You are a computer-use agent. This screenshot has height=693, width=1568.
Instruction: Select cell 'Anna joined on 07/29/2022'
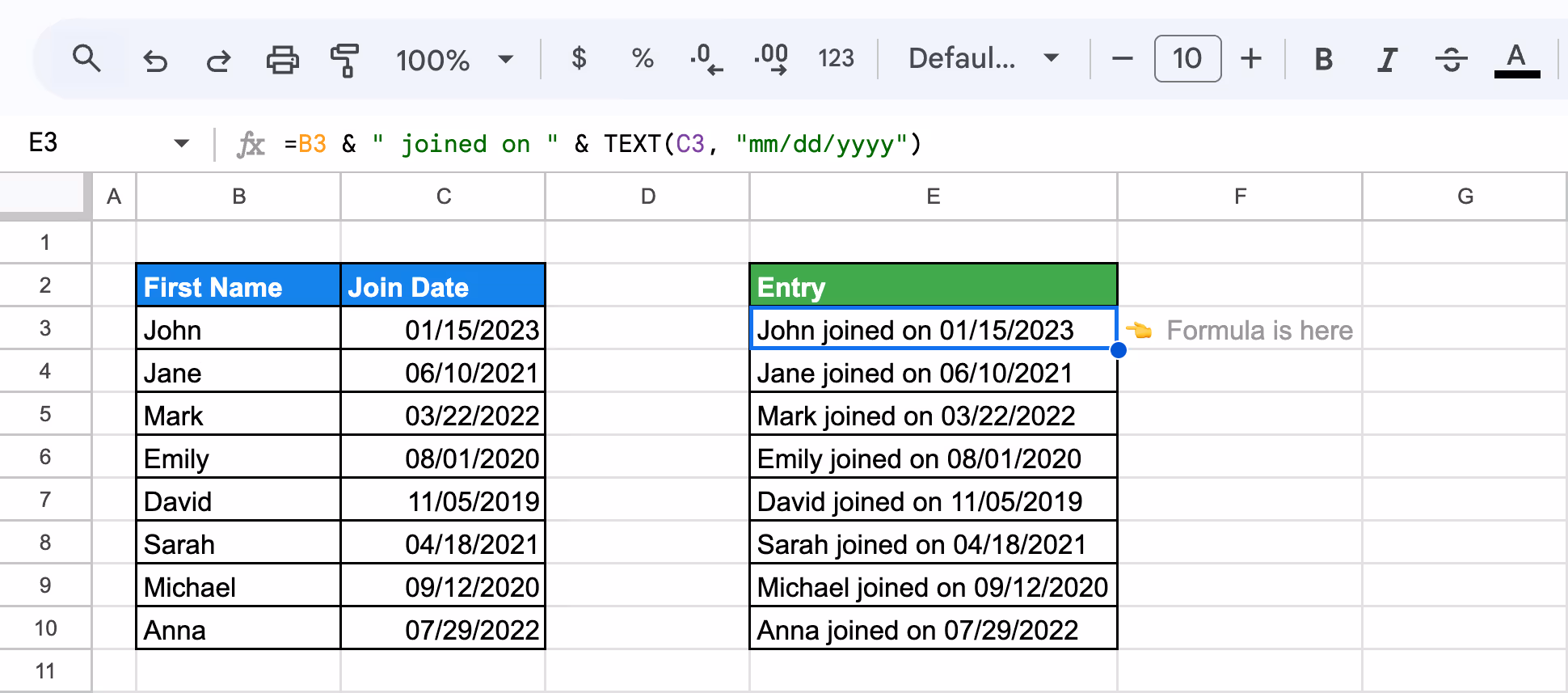pyautogui.click(x=934, y=628)
